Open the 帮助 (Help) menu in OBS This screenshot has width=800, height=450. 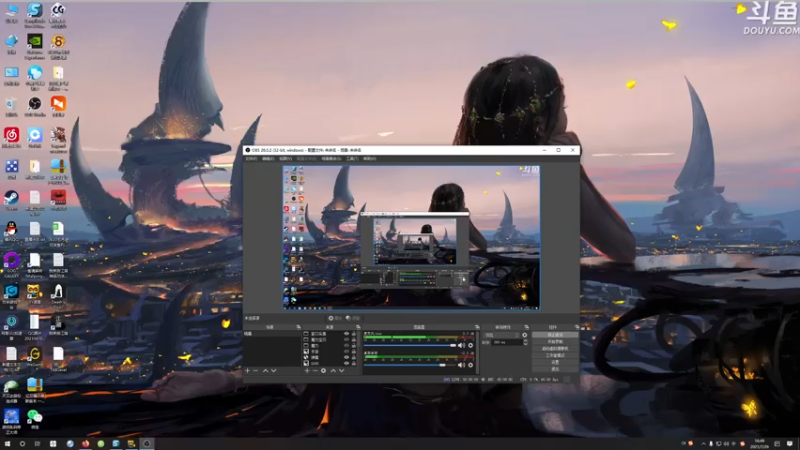[370, 159]
